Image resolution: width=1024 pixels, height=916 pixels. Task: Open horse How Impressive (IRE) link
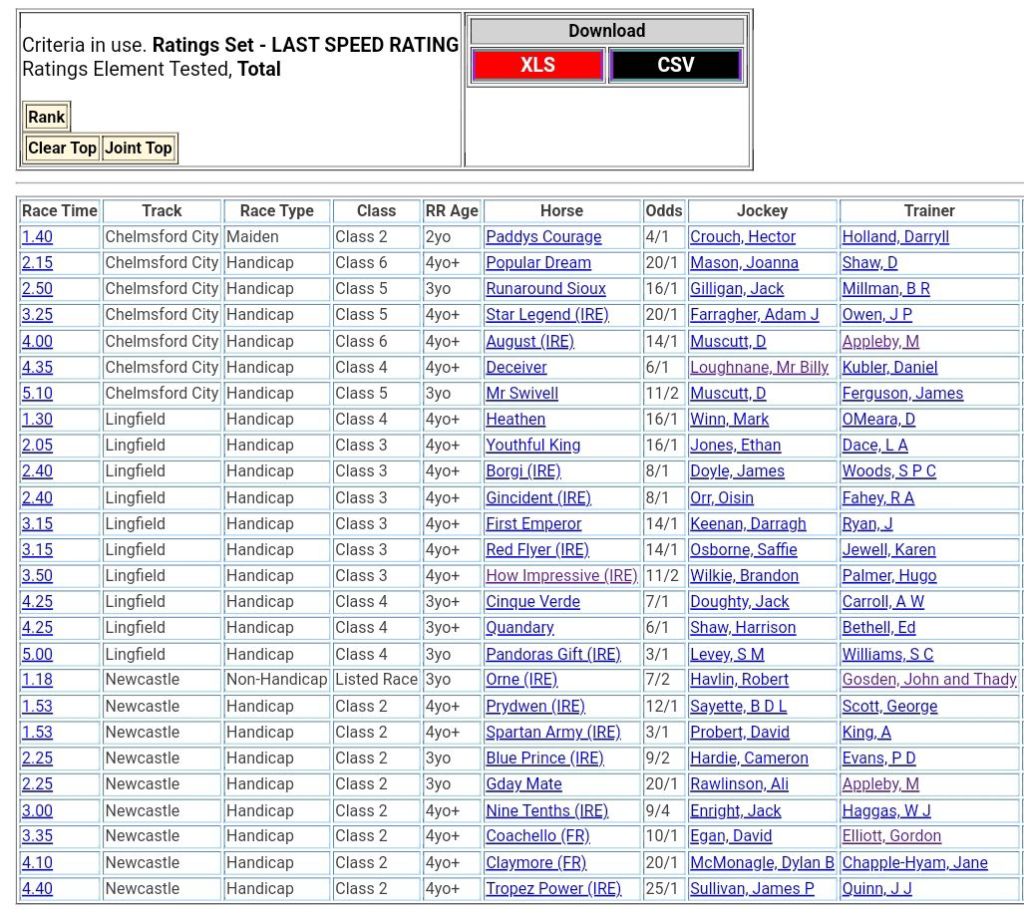pyautogui.click(x=561, y=576)
